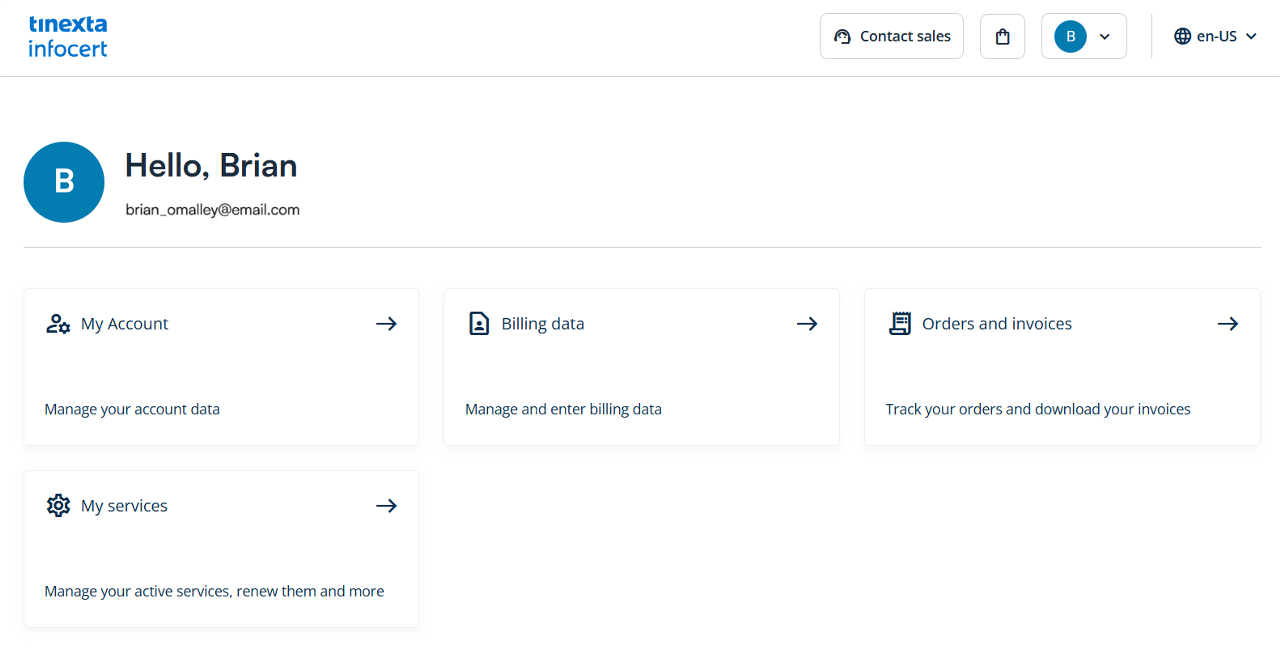Select Manage your active services description

point(214,591)
